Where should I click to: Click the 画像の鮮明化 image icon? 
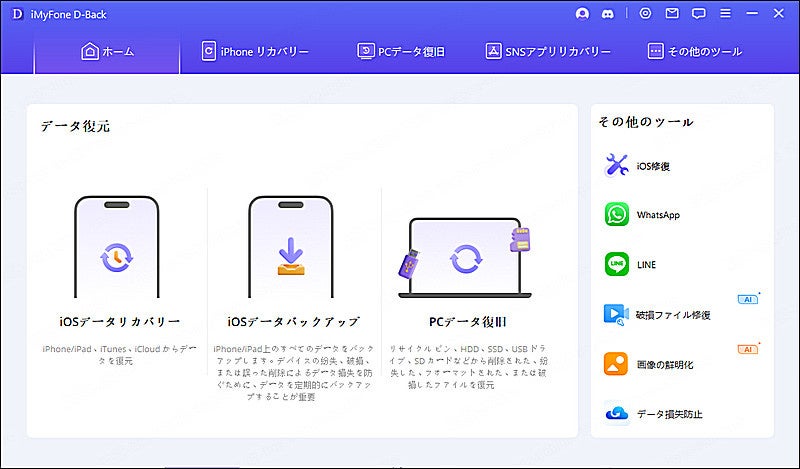(x=616, y=364)
